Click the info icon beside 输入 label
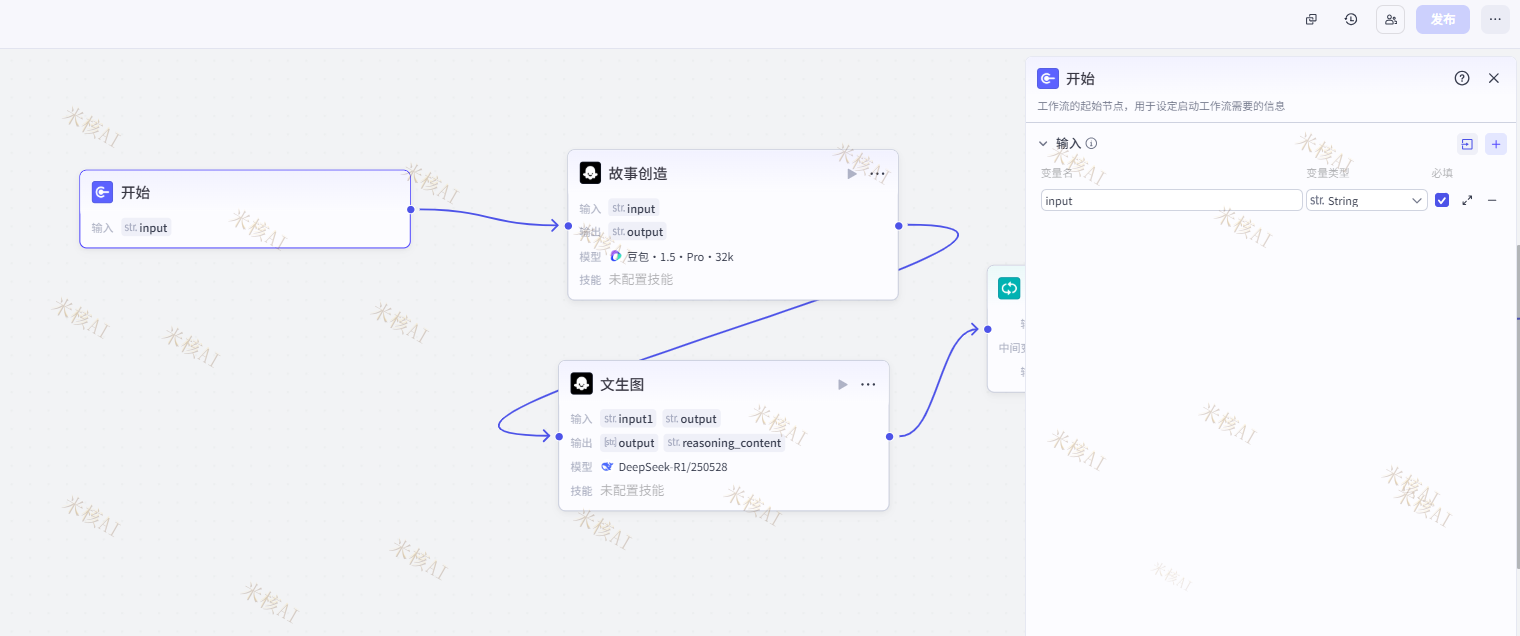Viewport: 1520px width, 636px height. tap(1091, 143)
